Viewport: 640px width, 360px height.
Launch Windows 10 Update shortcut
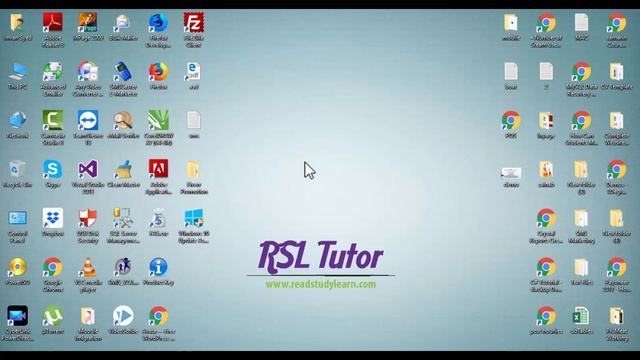coord(193,218)
